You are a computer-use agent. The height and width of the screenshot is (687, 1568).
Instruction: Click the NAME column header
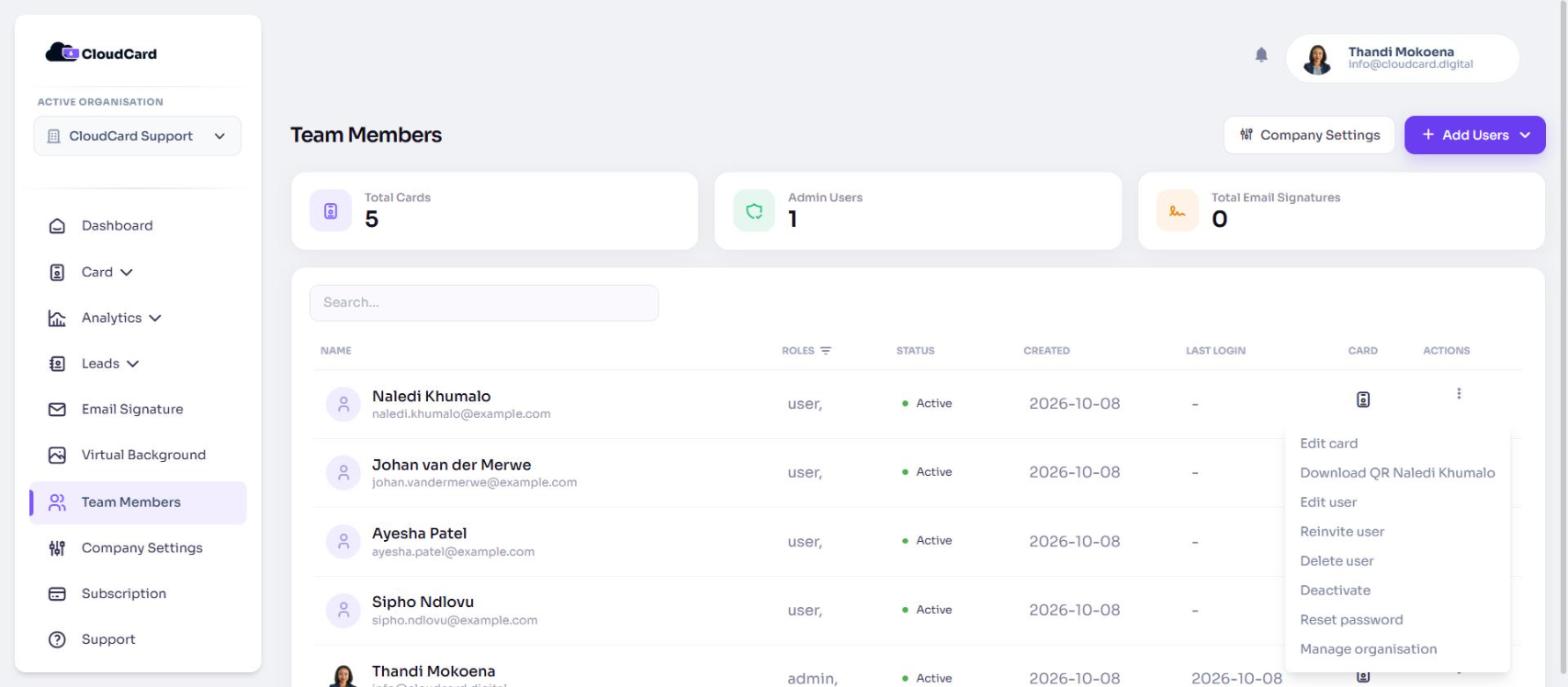point(336,351)
